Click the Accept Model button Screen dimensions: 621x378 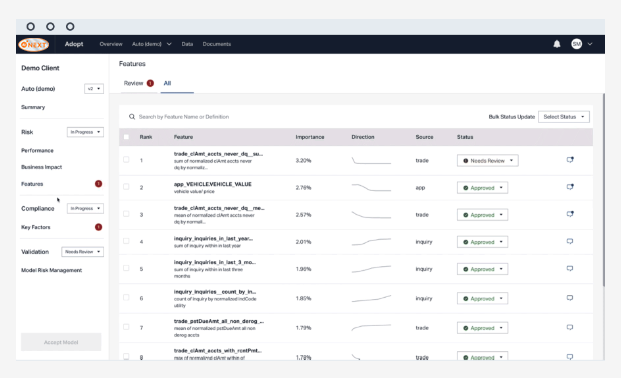61,342
